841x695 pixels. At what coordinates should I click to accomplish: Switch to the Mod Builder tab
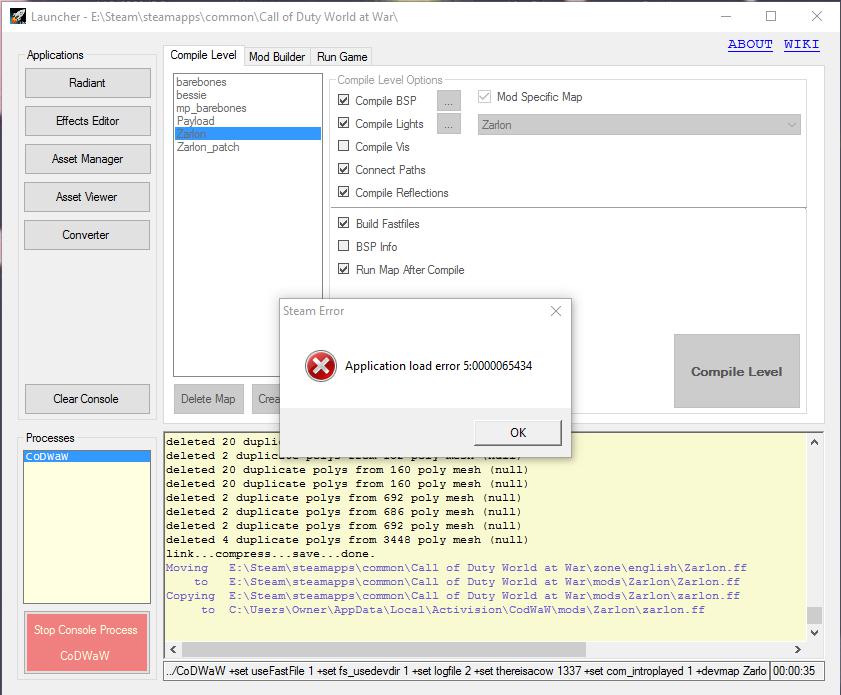click(x=277, y=57)
